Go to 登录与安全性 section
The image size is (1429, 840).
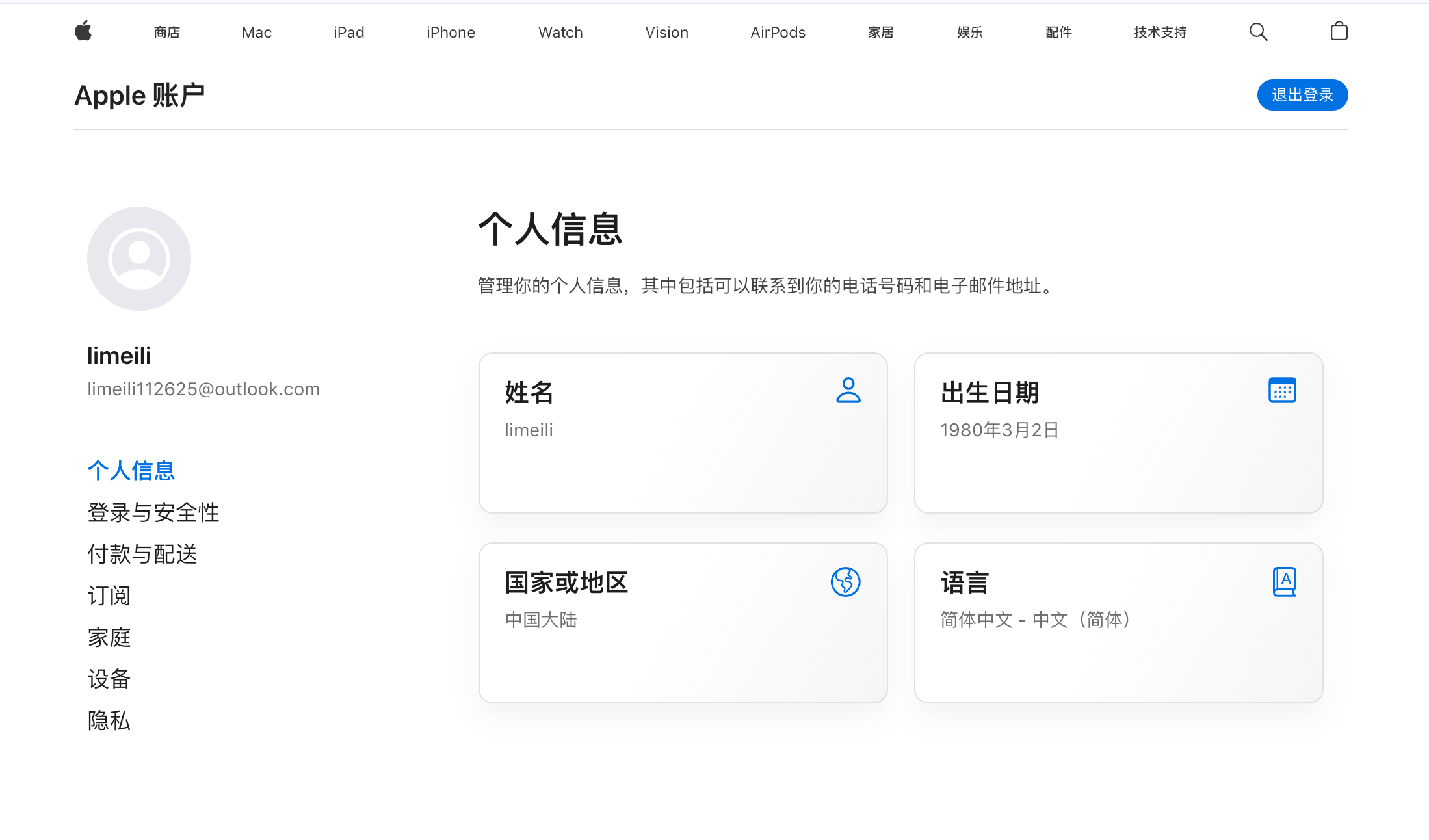[153, 512]
